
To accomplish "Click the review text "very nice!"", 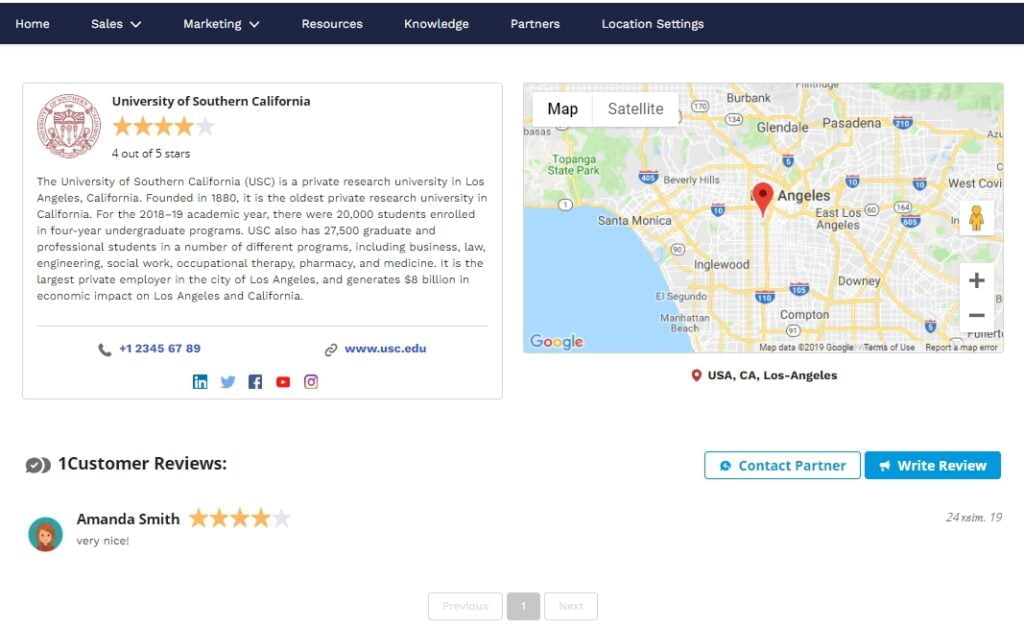I will click(x=103, y=541).
